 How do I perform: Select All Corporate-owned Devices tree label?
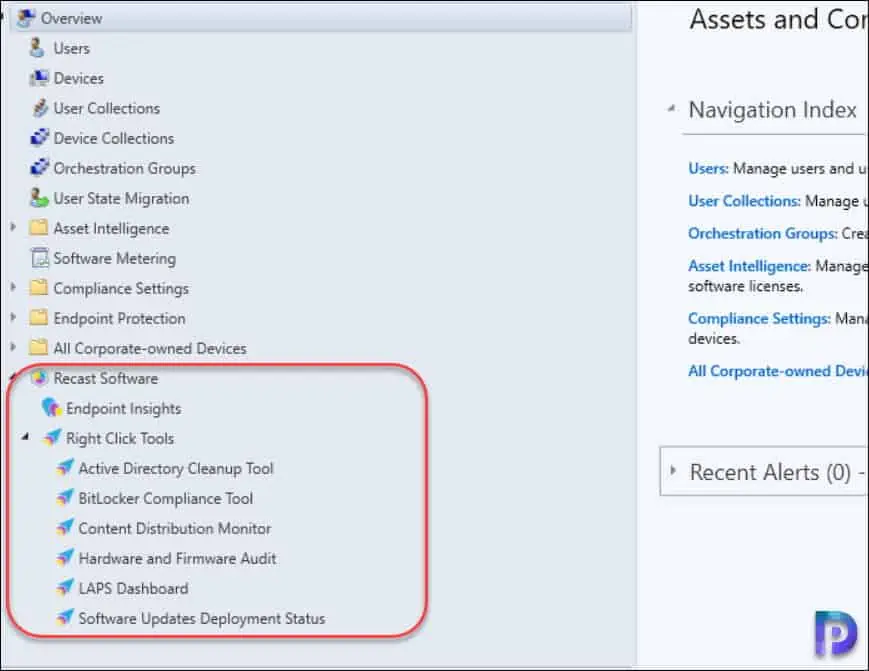150,348
